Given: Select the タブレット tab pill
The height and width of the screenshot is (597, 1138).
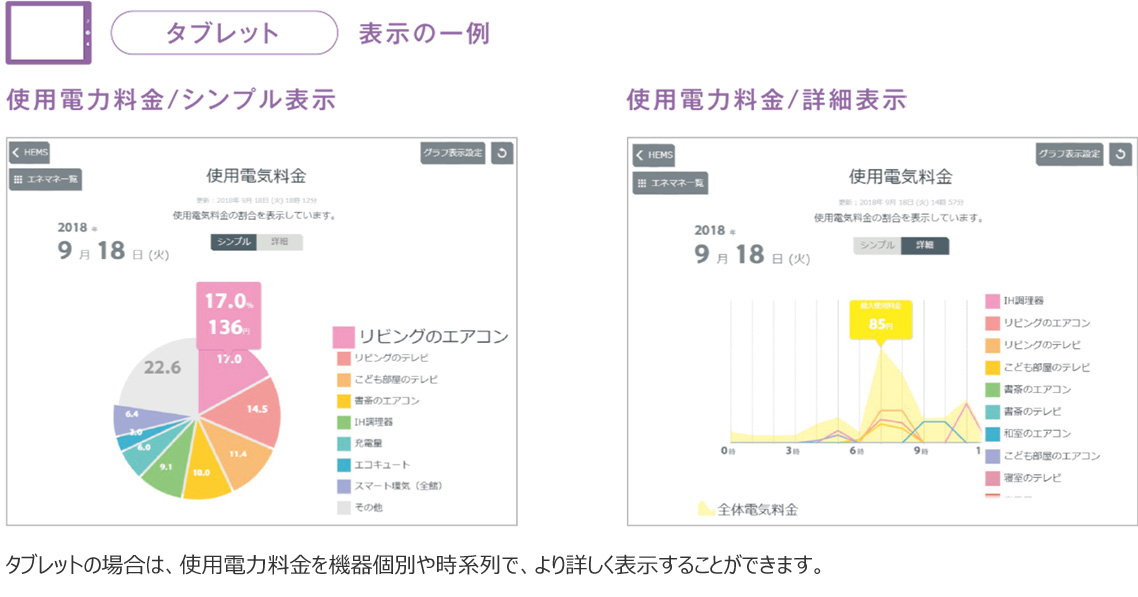Looking at the screenshot, I should (x=224, y=33).
